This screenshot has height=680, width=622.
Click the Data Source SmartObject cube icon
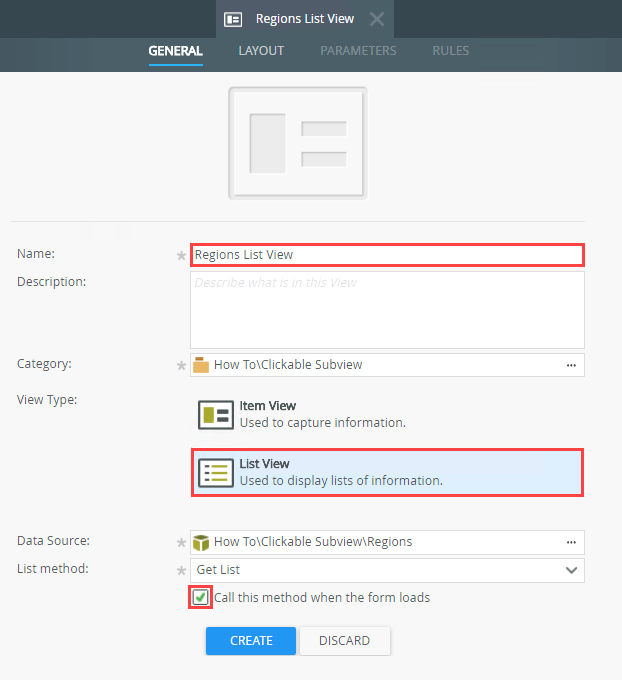point(201,543)
